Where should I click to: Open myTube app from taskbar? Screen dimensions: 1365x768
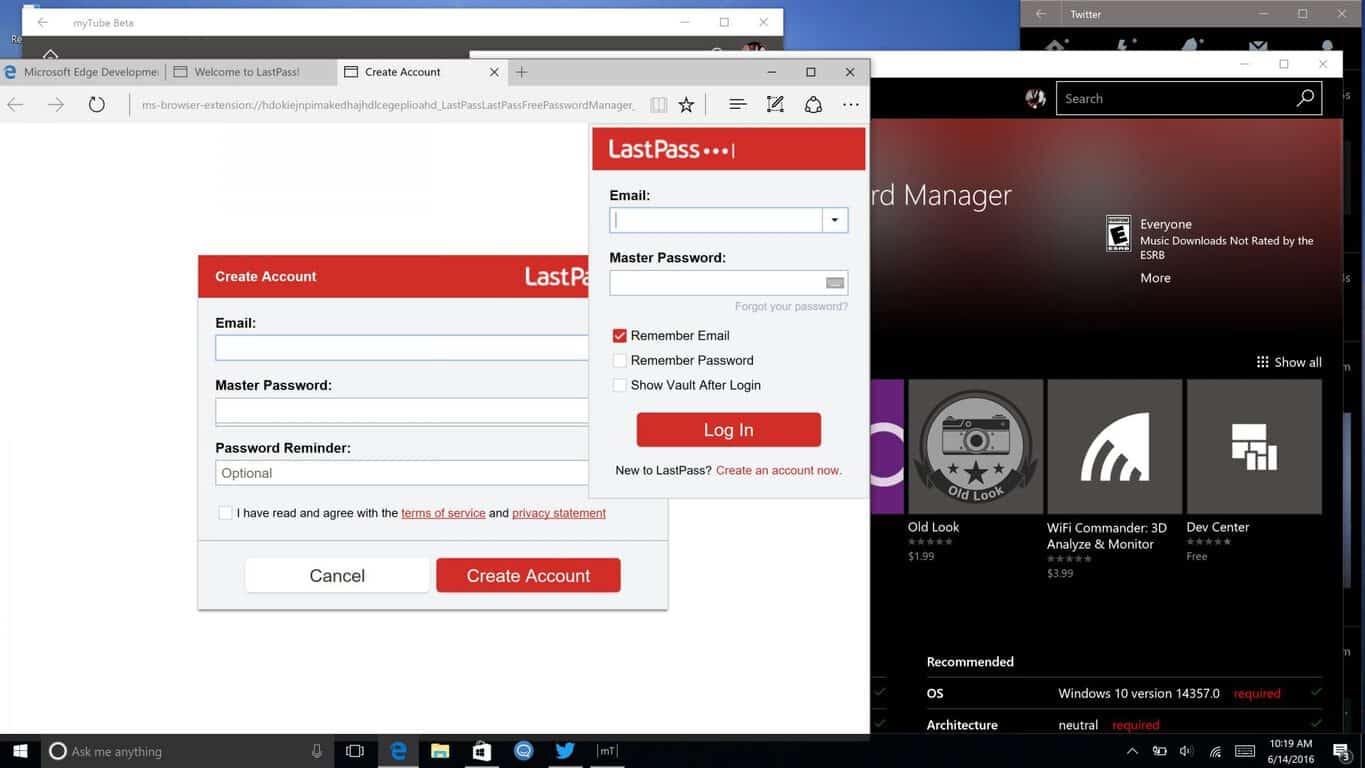pyautogui.click(x=606, y=751)
